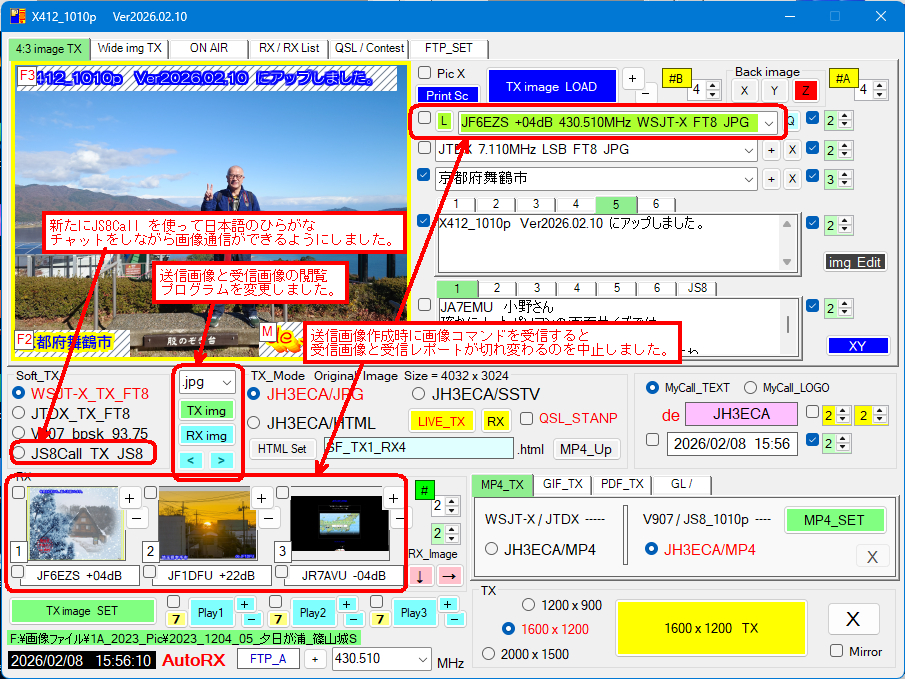Select the JS8Call_TX_JS8 radio option
The height and width of the screenshot is (679, 905).
point(21,453)
